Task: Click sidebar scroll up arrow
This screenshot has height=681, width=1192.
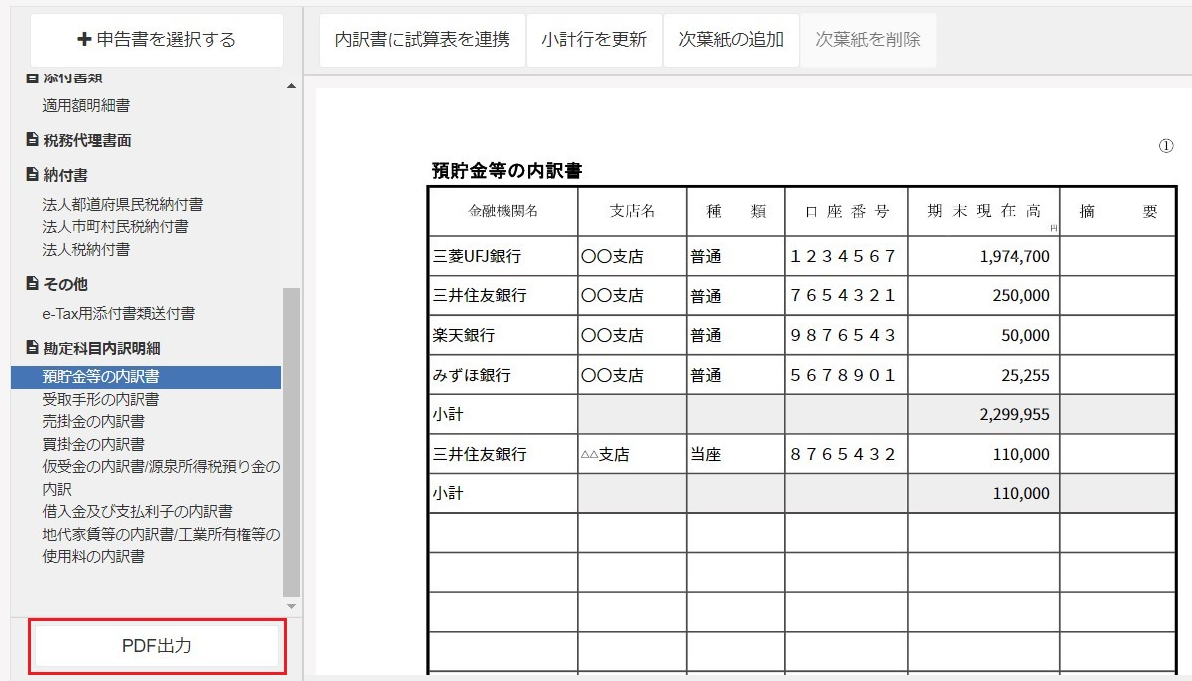Action: coord(291,86)
